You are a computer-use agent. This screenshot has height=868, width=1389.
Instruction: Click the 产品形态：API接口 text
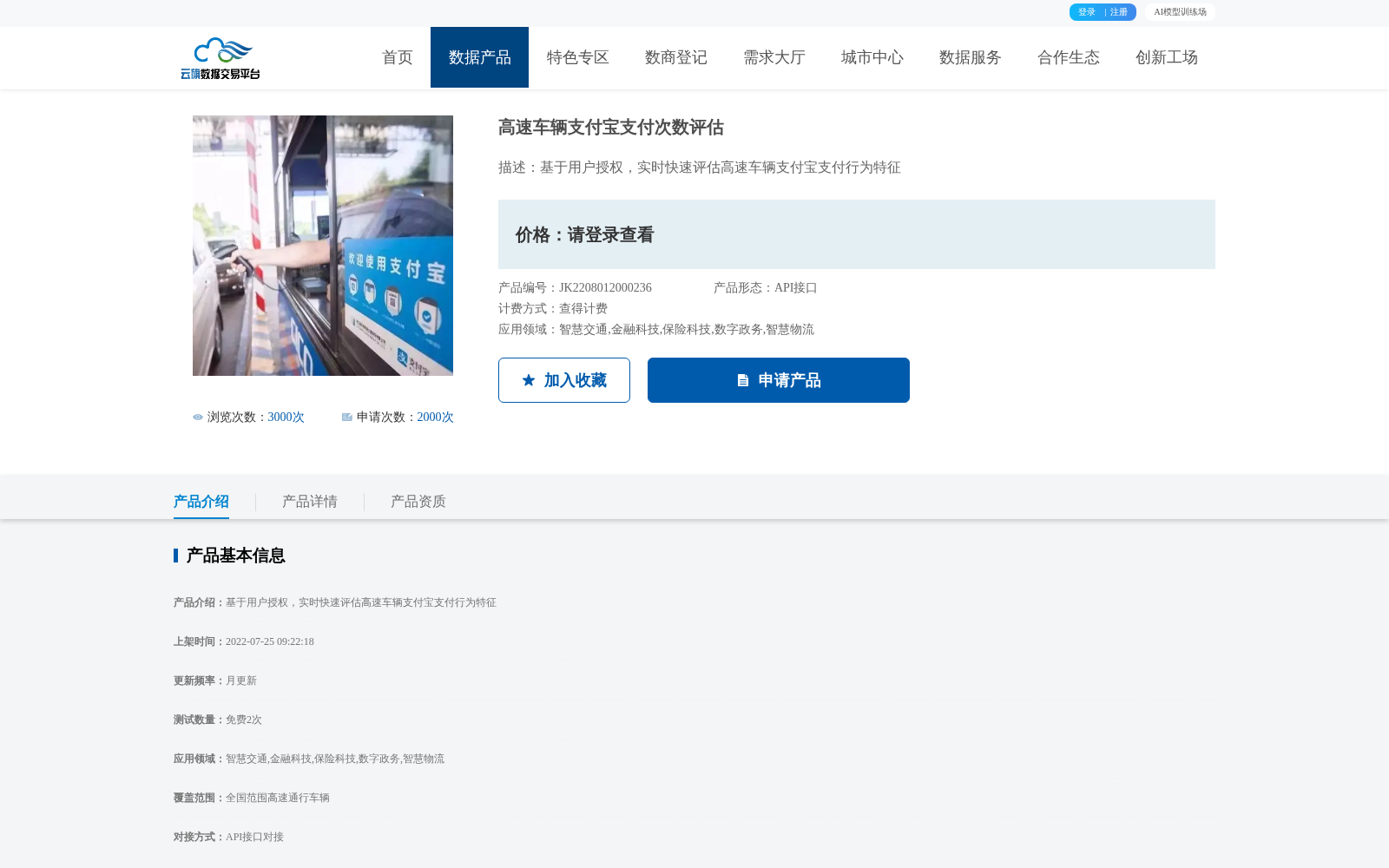coord(766,288)
